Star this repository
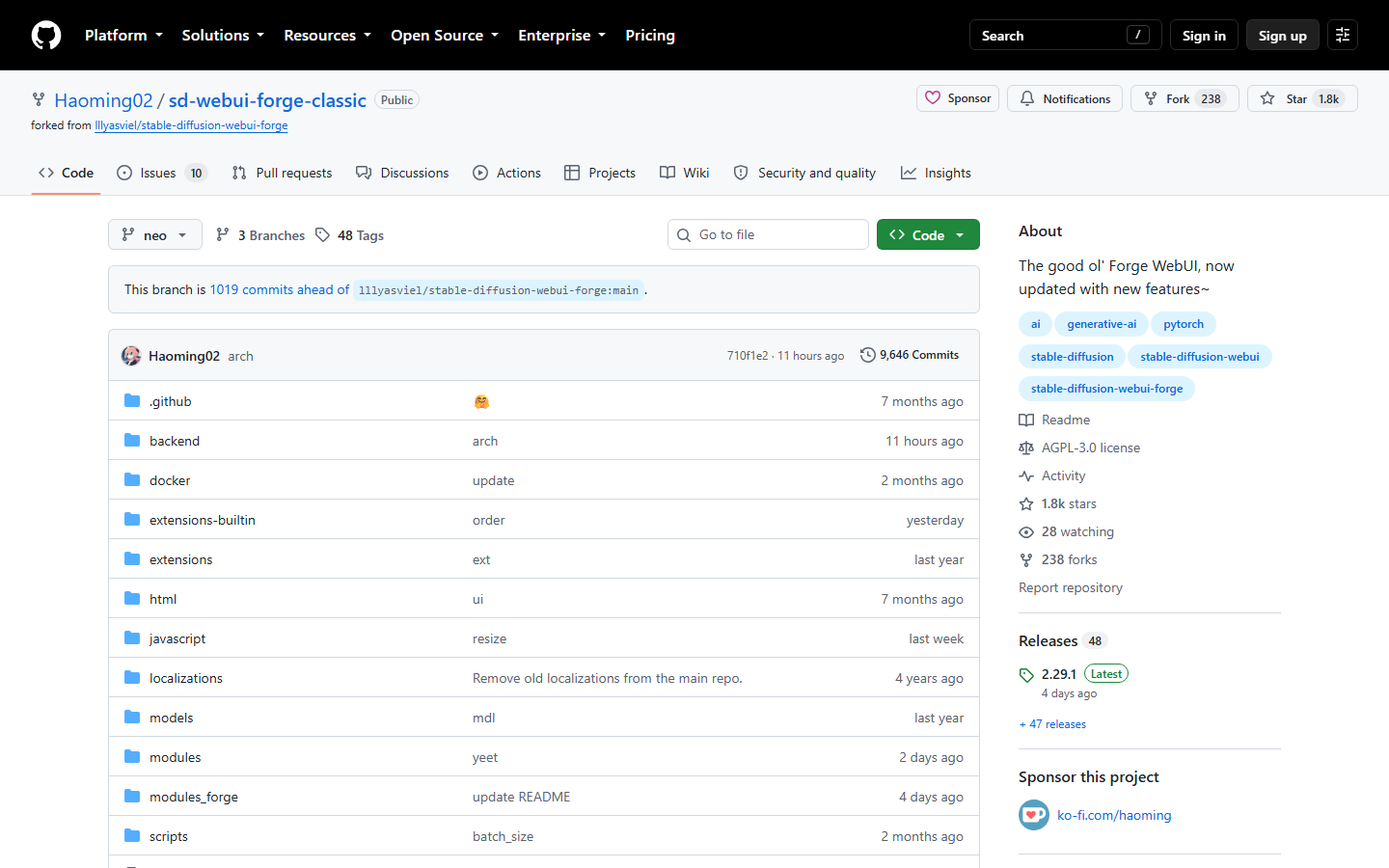The image size is (1389, 868). 1302,98
